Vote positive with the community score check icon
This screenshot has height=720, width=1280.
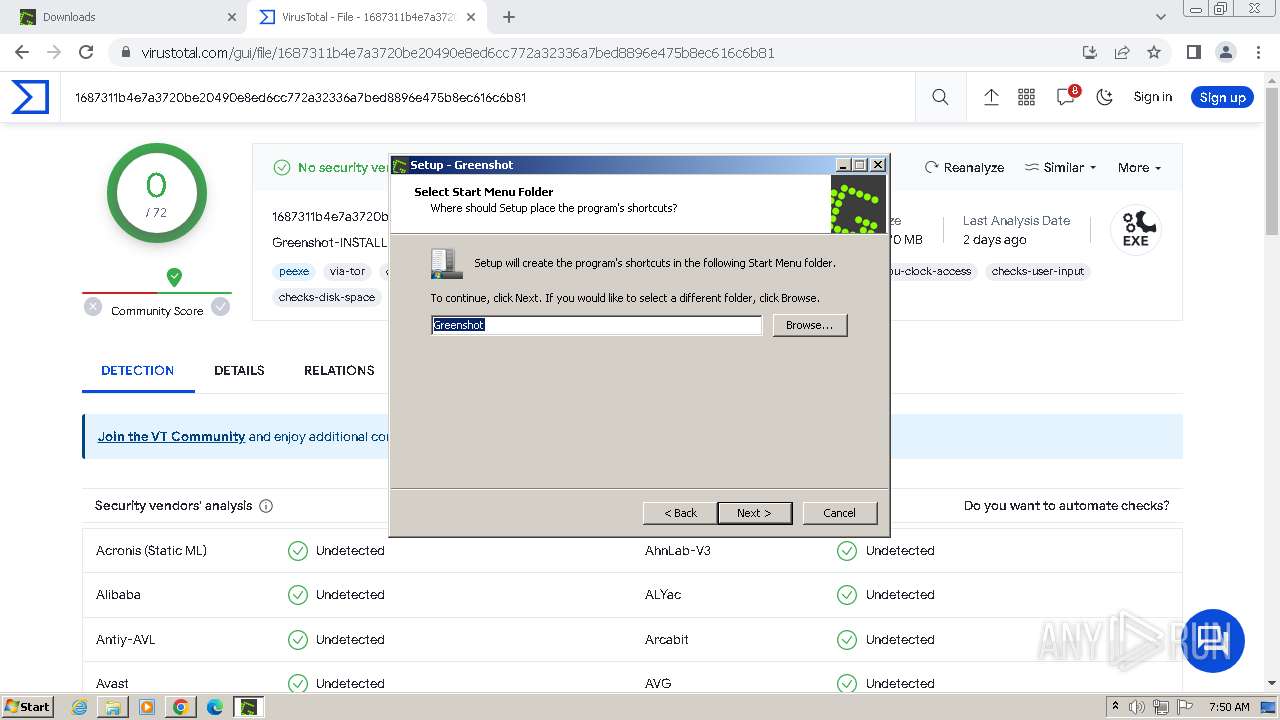pos(221,307)
